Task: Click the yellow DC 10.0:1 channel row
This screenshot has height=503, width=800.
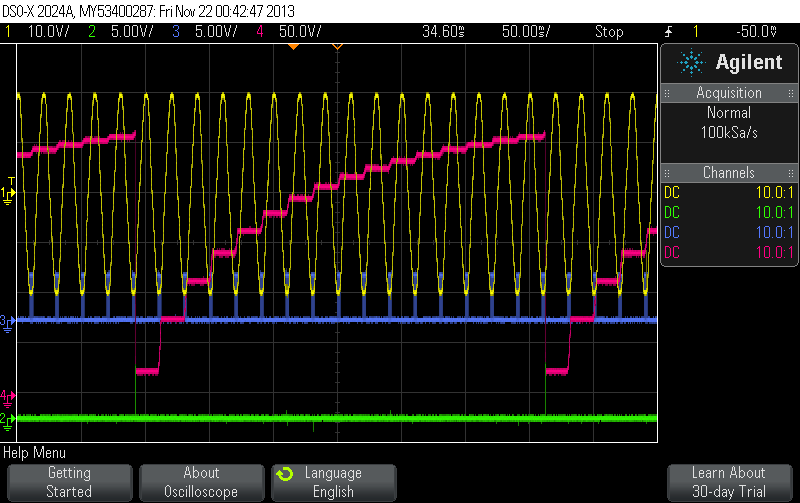Action: [x=729, y=192]
